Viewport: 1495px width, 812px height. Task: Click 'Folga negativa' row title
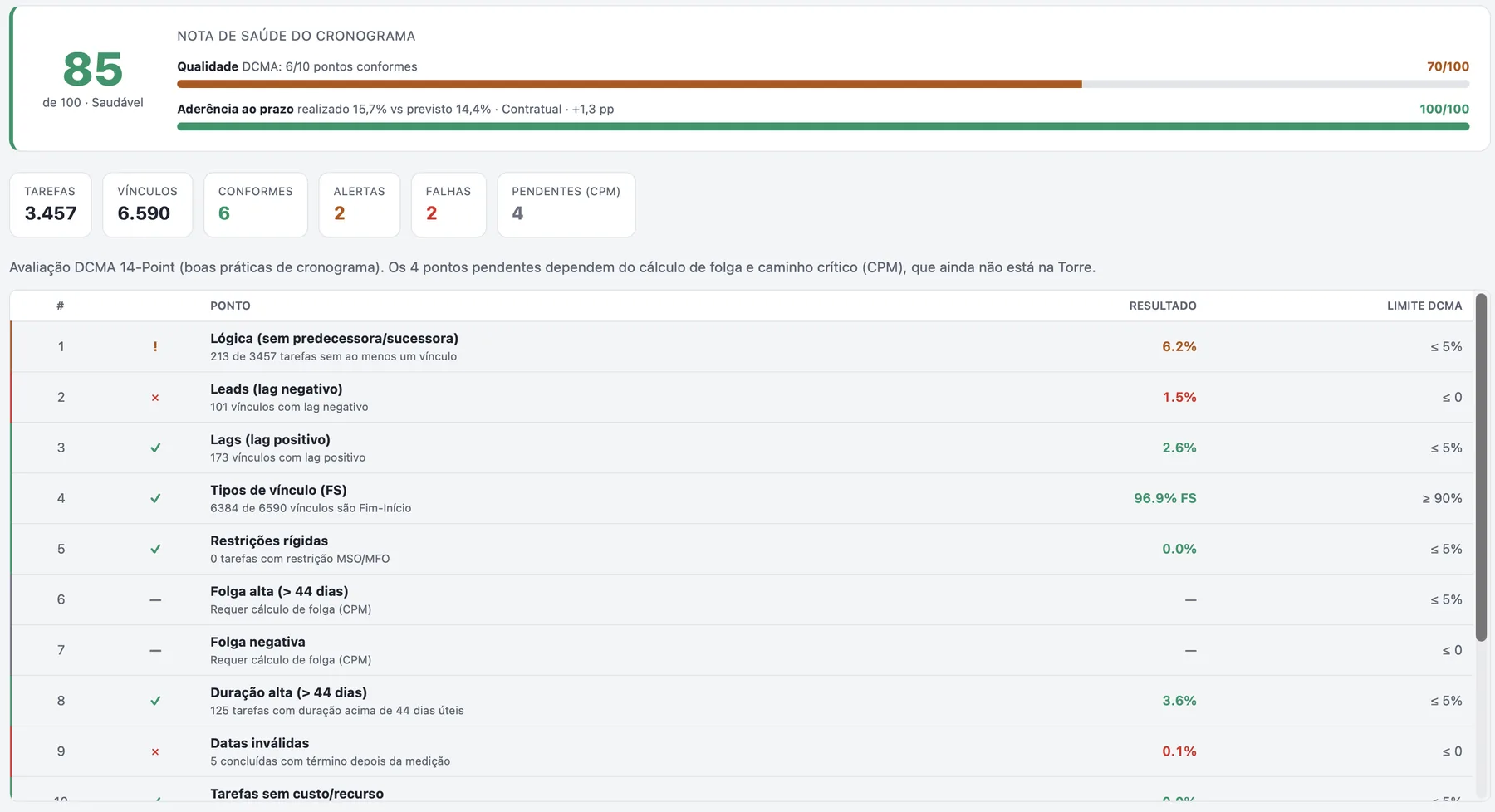[257, 642]
